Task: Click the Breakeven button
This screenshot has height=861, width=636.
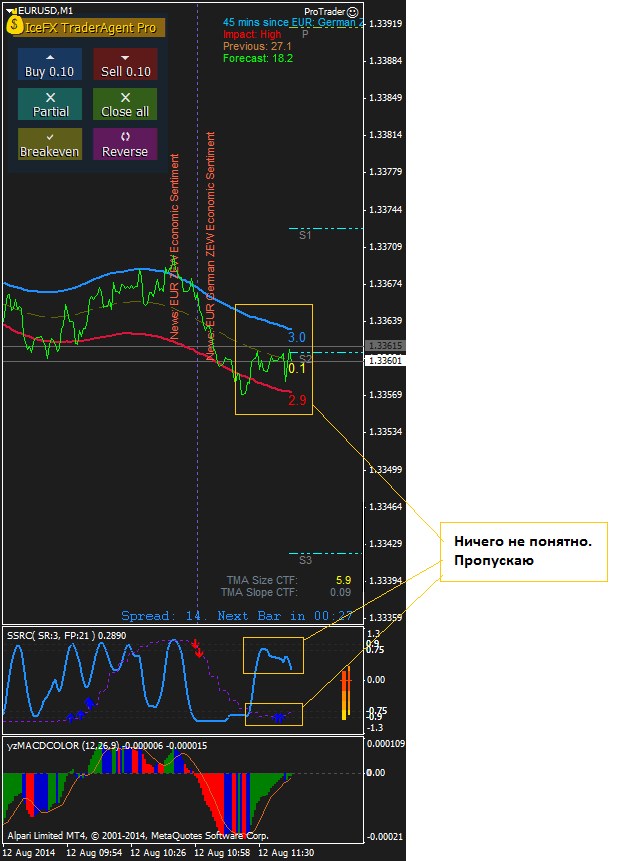Action: [49, 144]
